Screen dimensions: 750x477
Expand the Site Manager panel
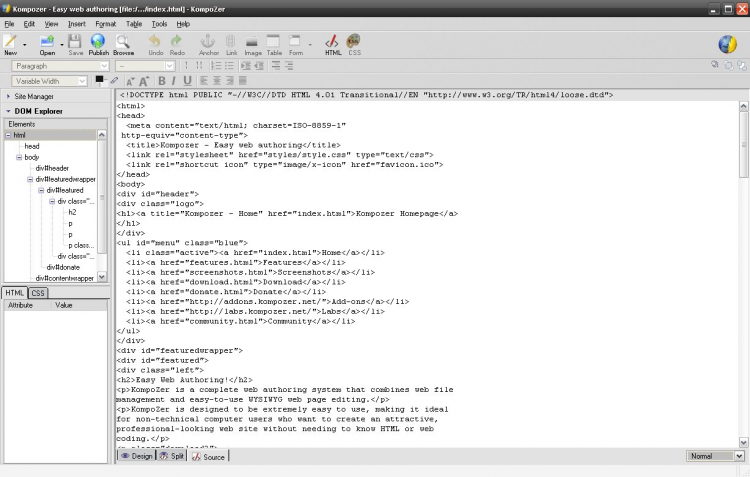[x=33, y=97]
